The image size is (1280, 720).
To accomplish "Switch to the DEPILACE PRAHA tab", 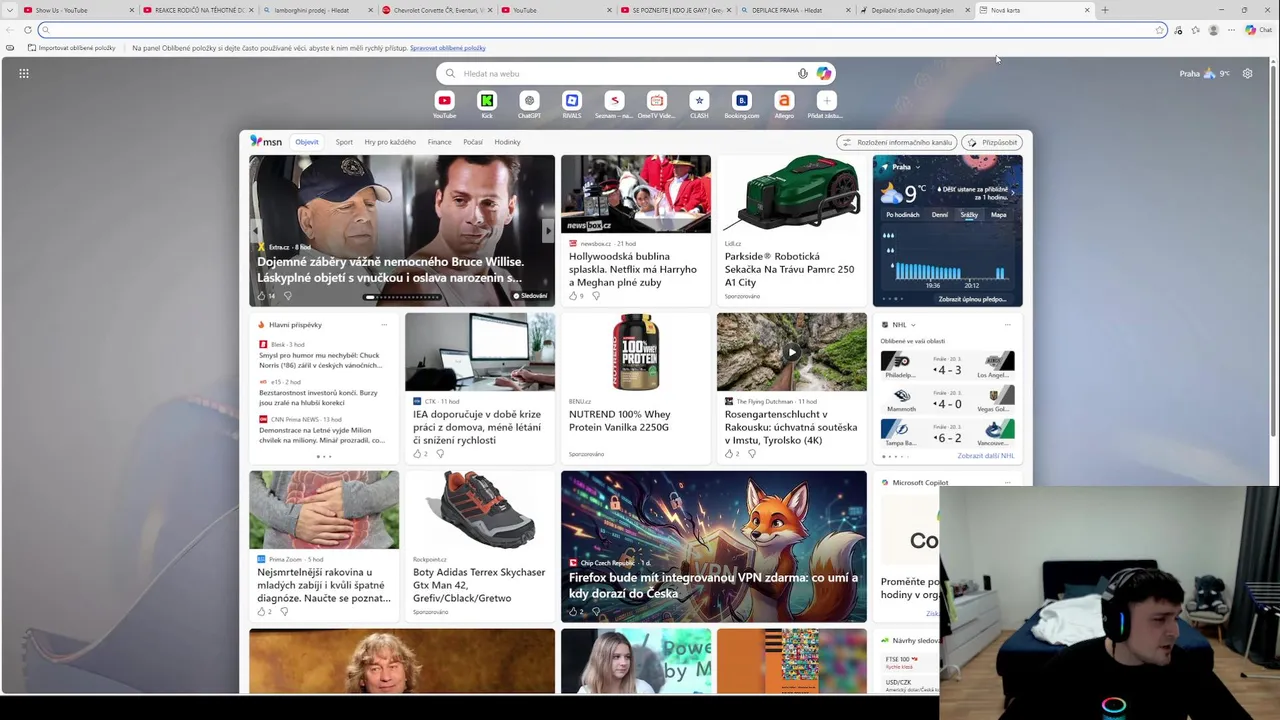I will click(x=796, y=10).
